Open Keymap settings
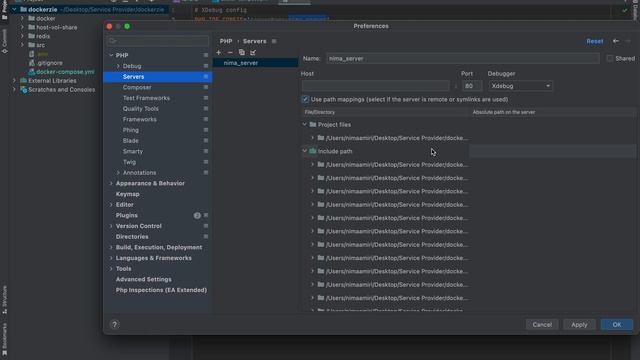 coord(127,194)
